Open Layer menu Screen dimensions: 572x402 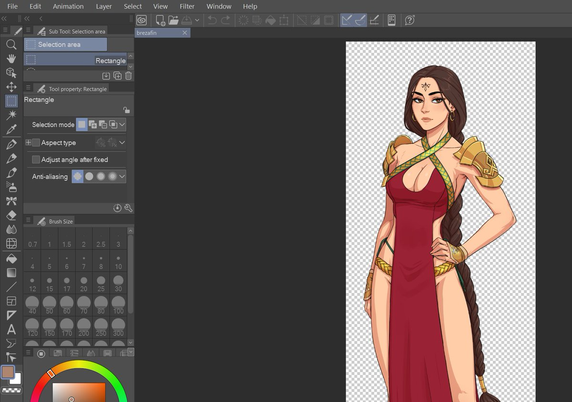click(x=104, y=7)
